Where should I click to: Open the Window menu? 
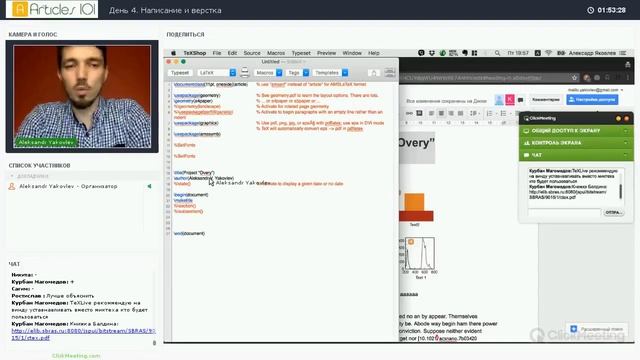(352, 53)
